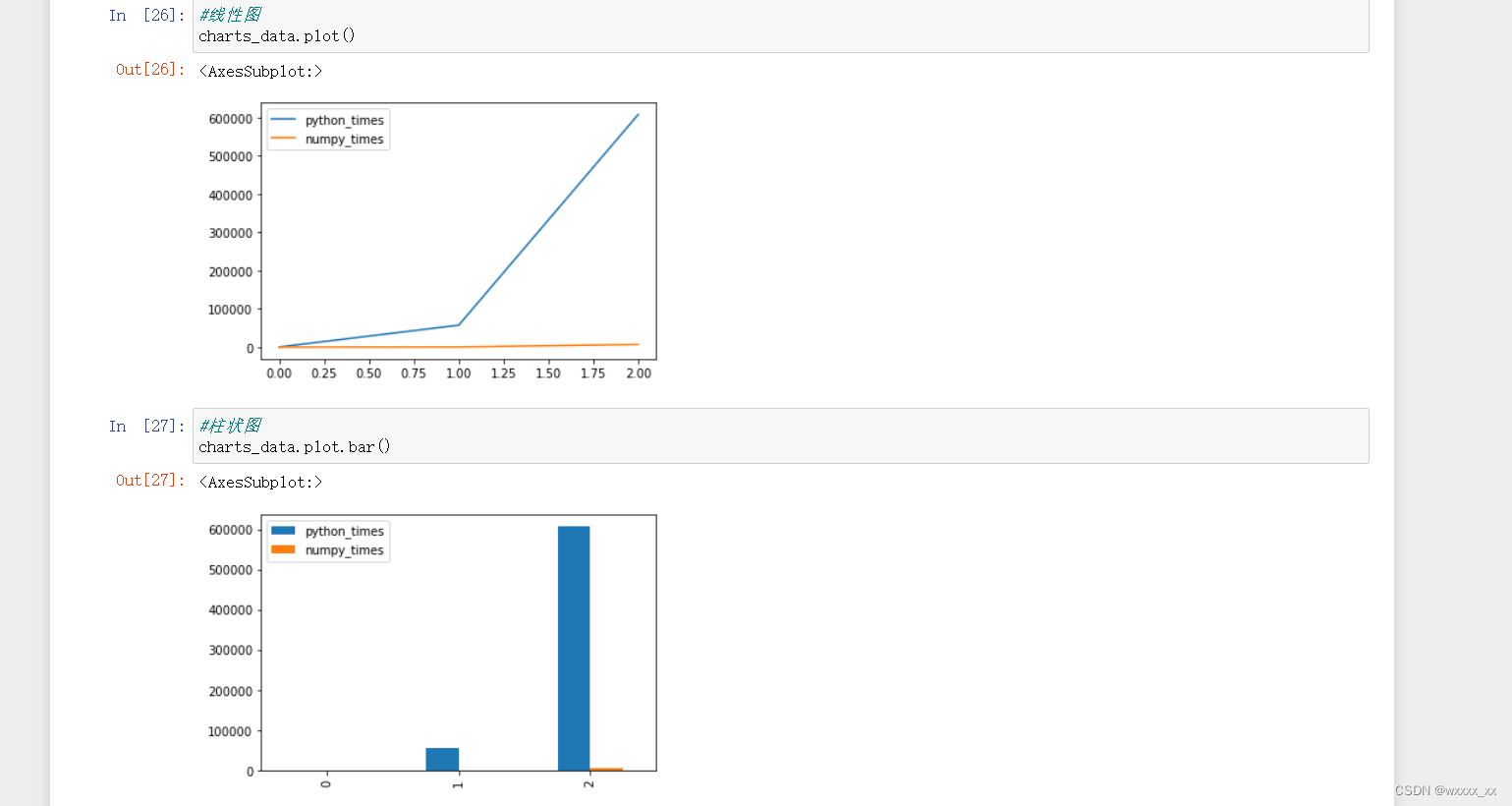
Task: Select the In [27] cell prompt
Action: (x=146, y=426)
